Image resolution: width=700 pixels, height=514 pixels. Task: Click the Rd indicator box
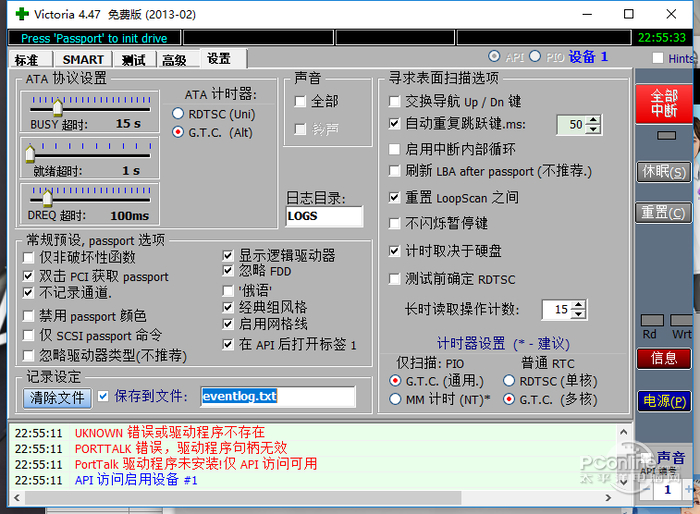coord(652,320)
